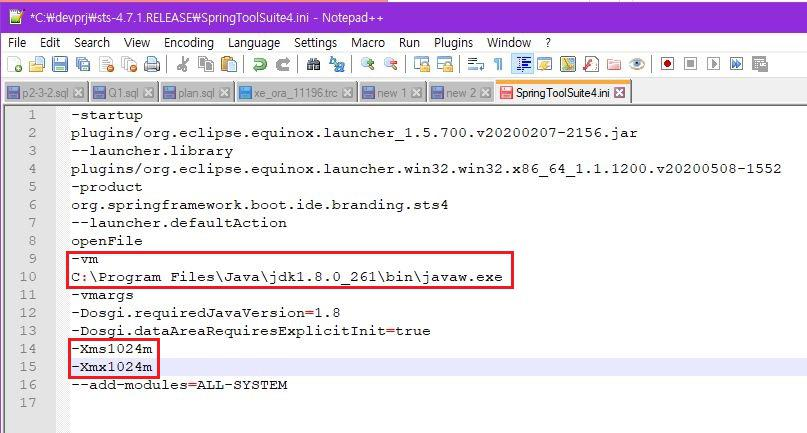
Task: Open the File menu
Action: (17, 43)
